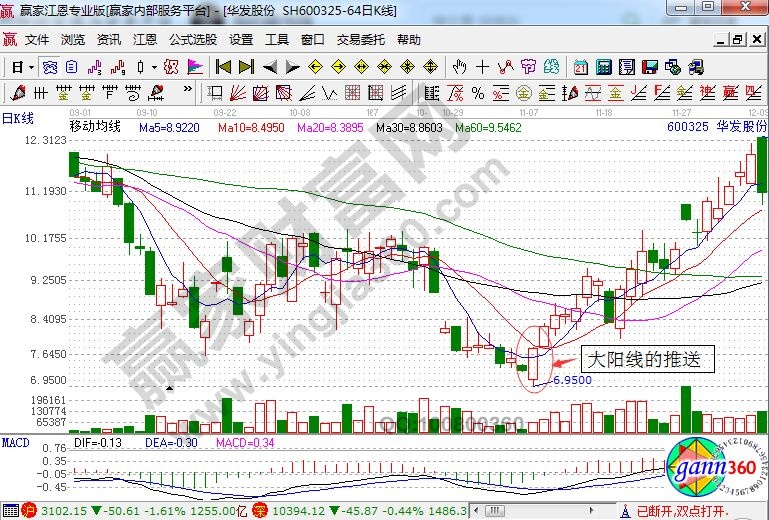Click the horizontal scrollbar thumb in status bar

(x=497, y=510)
